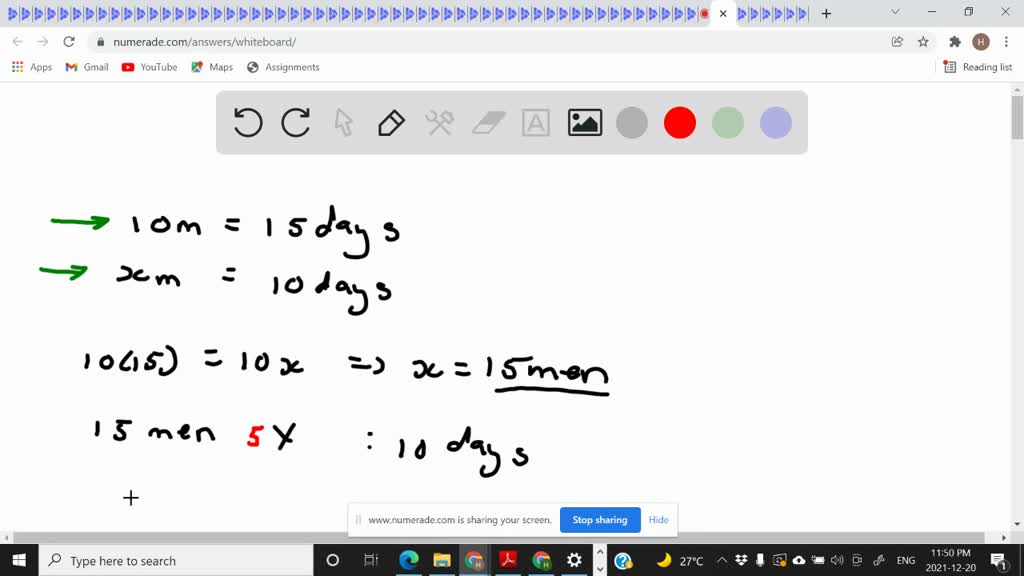Stop sharing the screen
This screenshot has width=1024, height=576.
coord(600,520)
